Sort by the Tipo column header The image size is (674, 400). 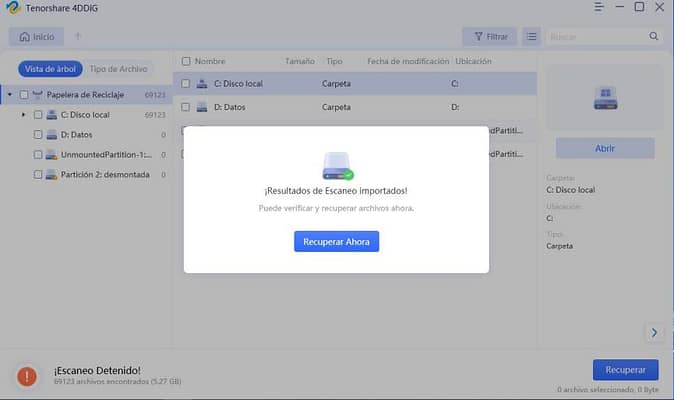[334, 61]
